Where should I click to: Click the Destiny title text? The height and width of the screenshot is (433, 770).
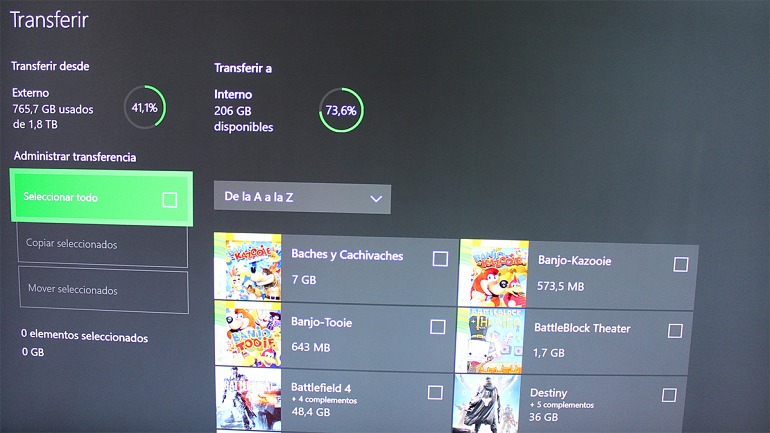[549, 393]
